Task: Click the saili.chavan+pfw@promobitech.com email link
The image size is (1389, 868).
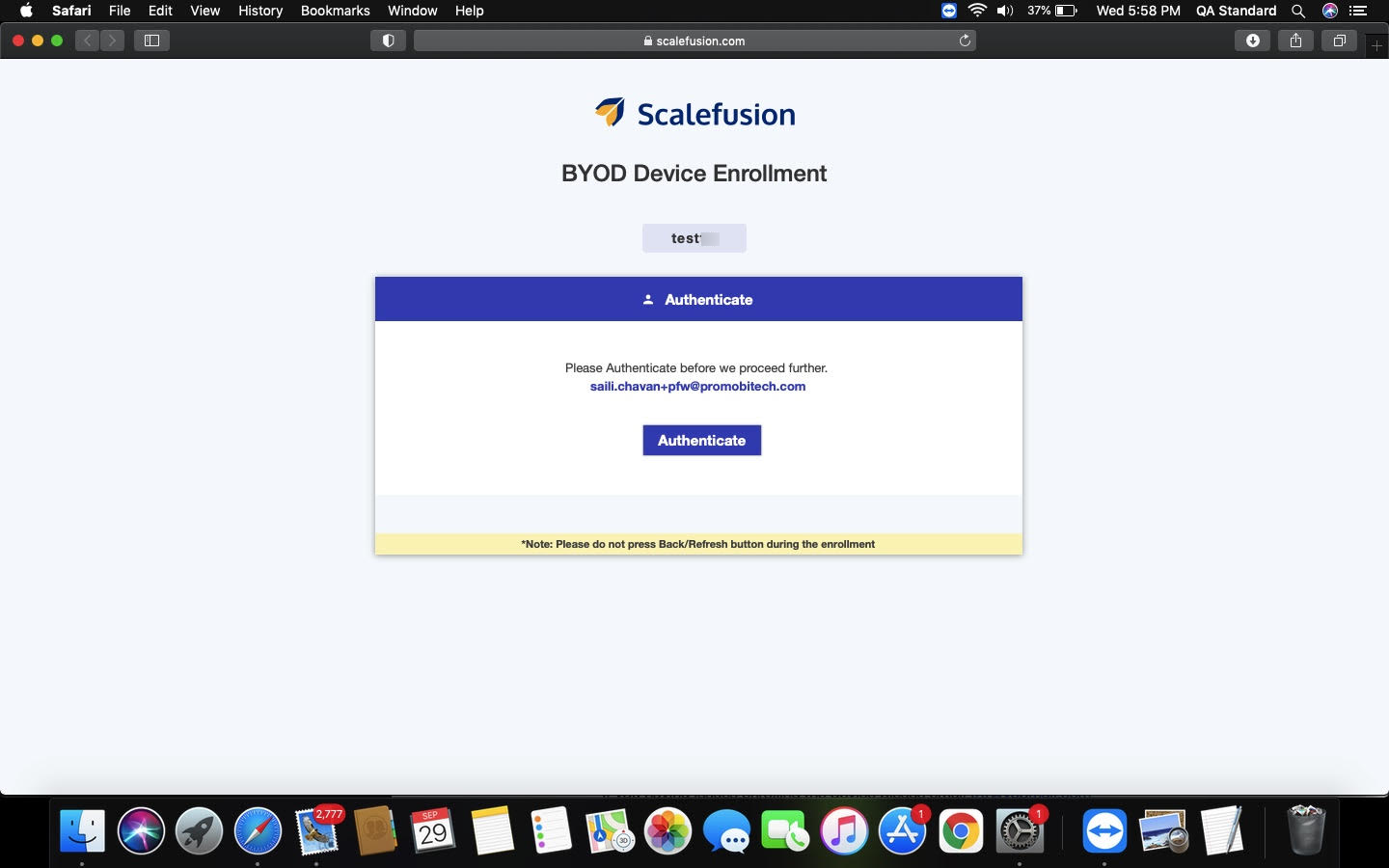Action: click(x=697, y=387)
